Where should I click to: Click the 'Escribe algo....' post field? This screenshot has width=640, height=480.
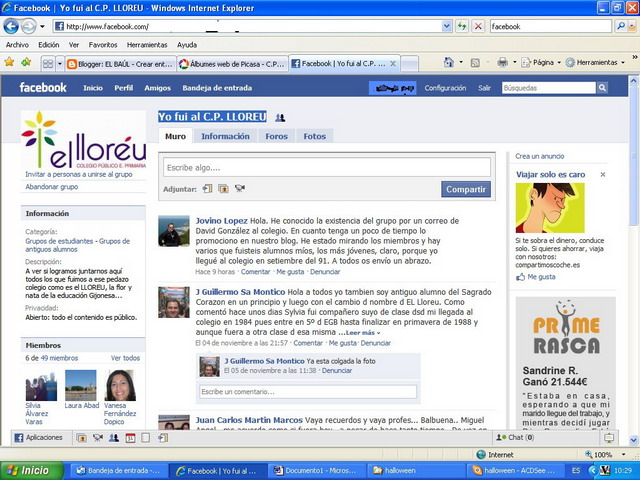pyautogui.click(x=327, y=167)
